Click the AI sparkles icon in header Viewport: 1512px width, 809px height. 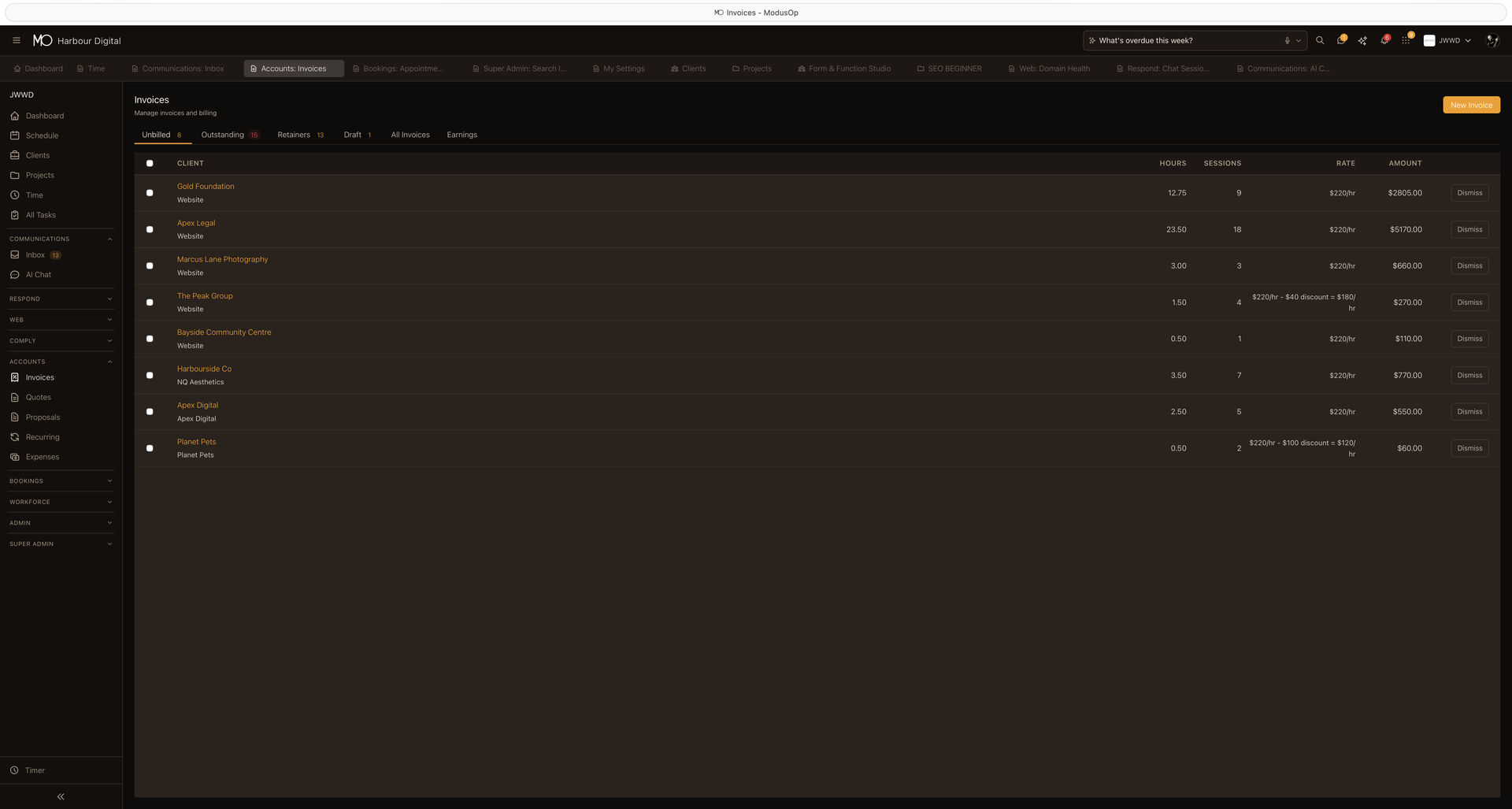pos(1362,40)
